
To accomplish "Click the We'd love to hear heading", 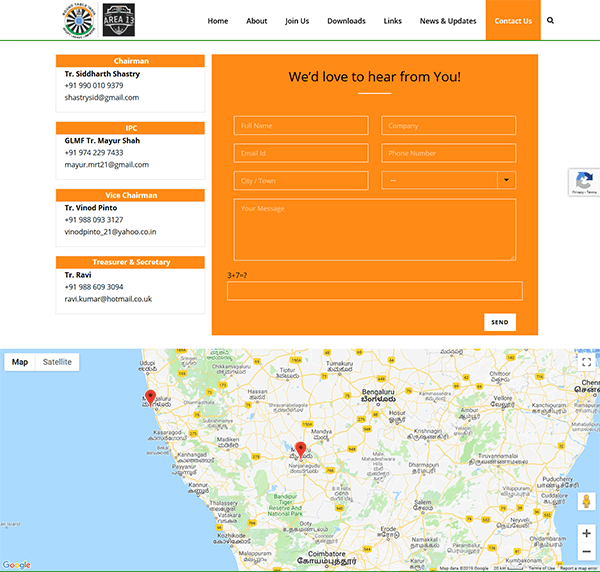I will pyautogui.click(x=375, y=77).
